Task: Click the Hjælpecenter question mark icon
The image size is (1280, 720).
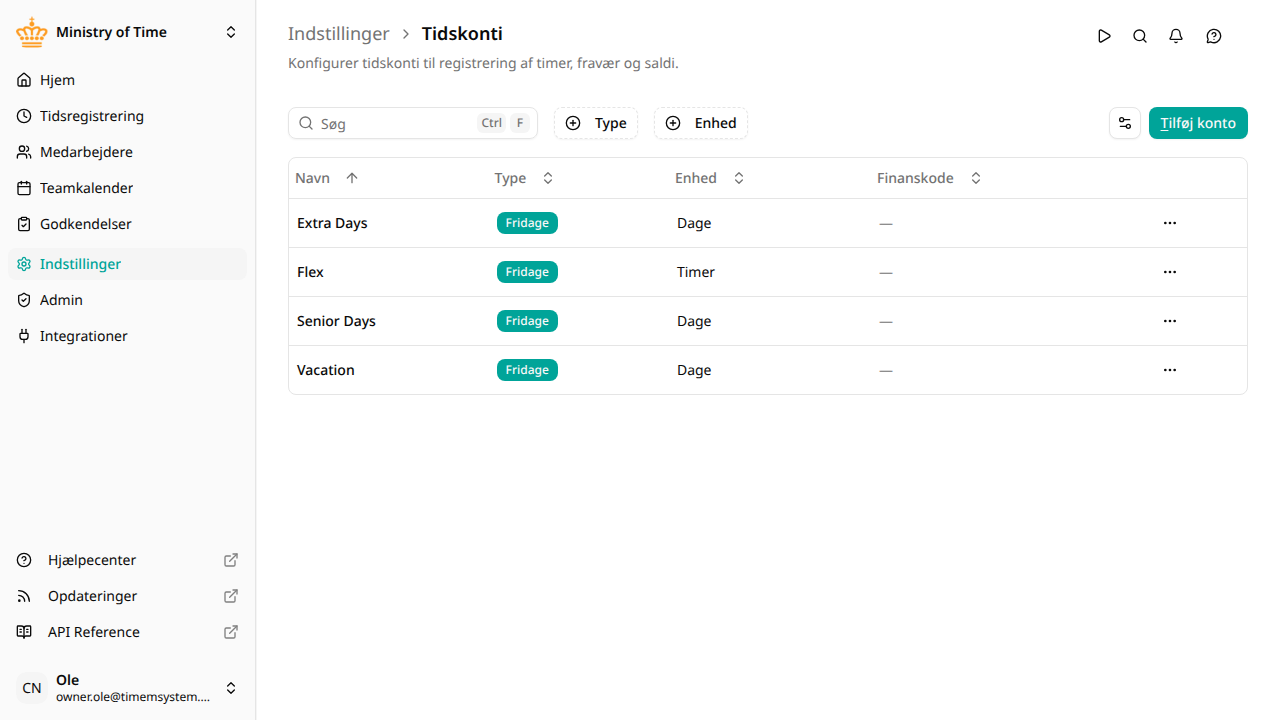Action: point(24,560)
